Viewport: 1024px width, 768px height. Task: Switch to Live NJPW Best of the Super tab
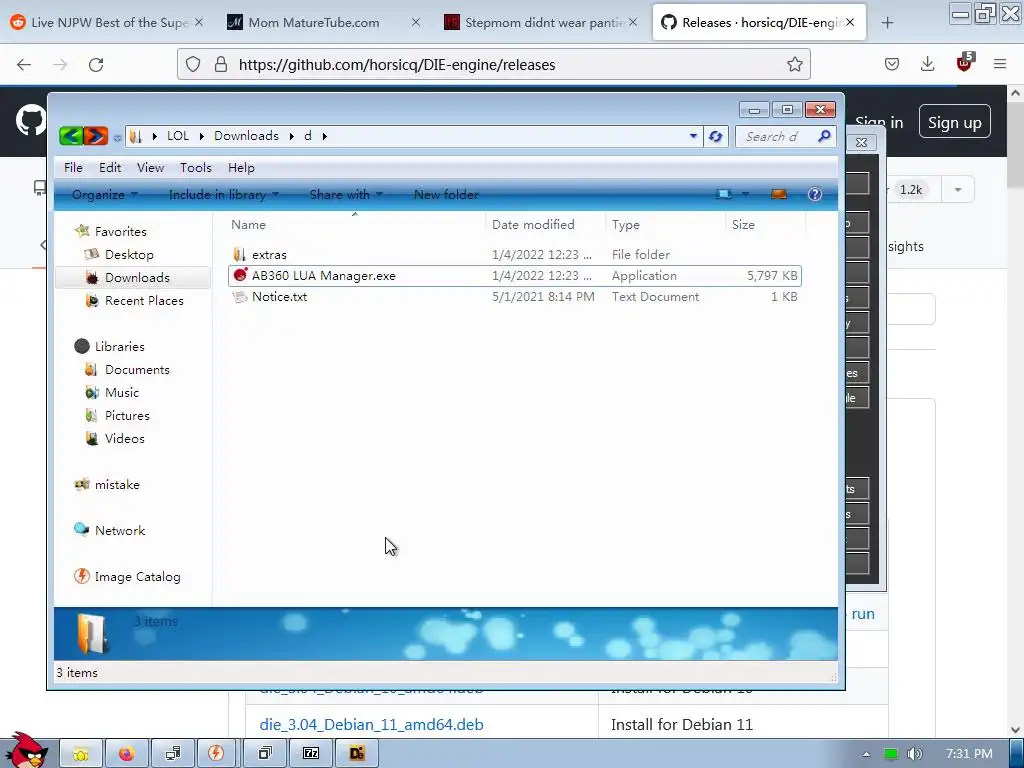(107, 23)
